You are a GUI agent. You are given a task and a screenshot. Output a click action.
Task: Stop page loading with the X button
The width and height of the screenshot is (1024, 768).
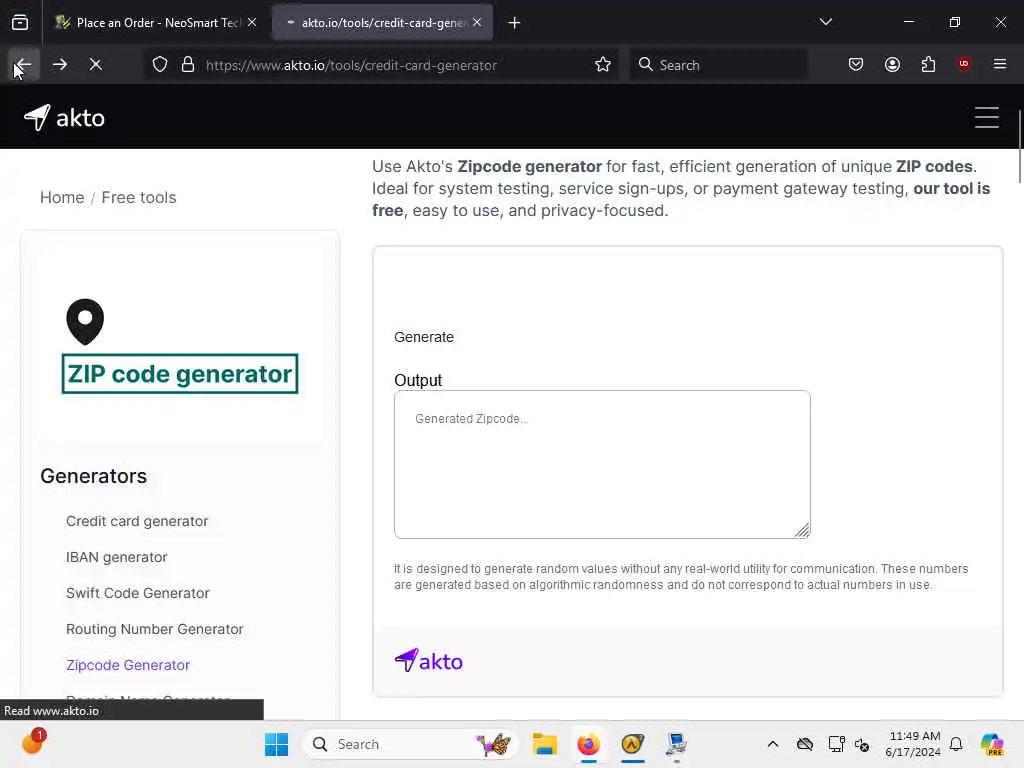click(95, 65)
